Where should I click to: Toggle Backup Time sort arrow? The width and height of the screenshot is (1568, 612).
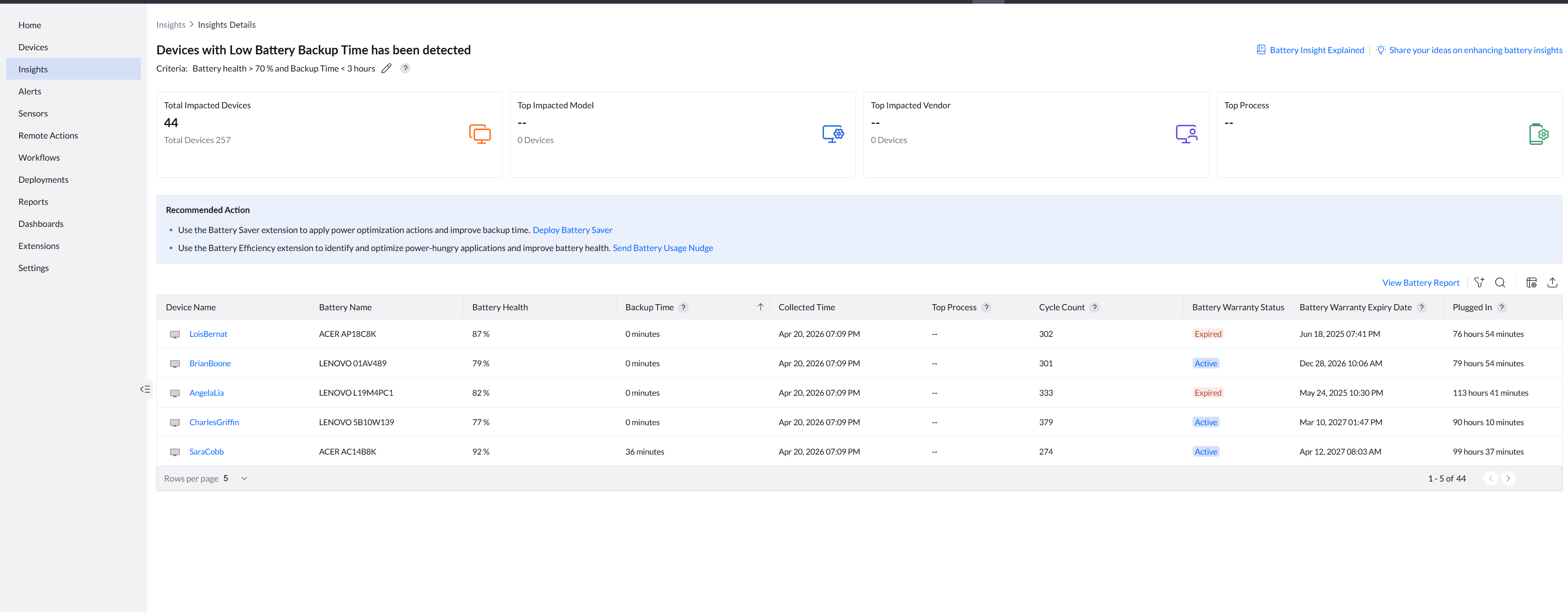pyautogui.click(x=760, y=307)
